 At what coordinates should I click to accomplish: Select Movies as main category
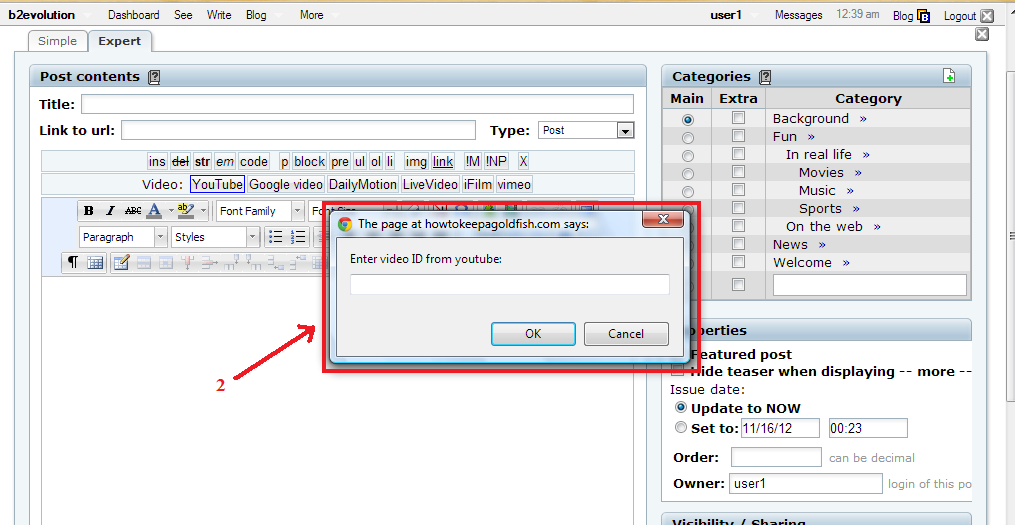[x=687, y=174]
